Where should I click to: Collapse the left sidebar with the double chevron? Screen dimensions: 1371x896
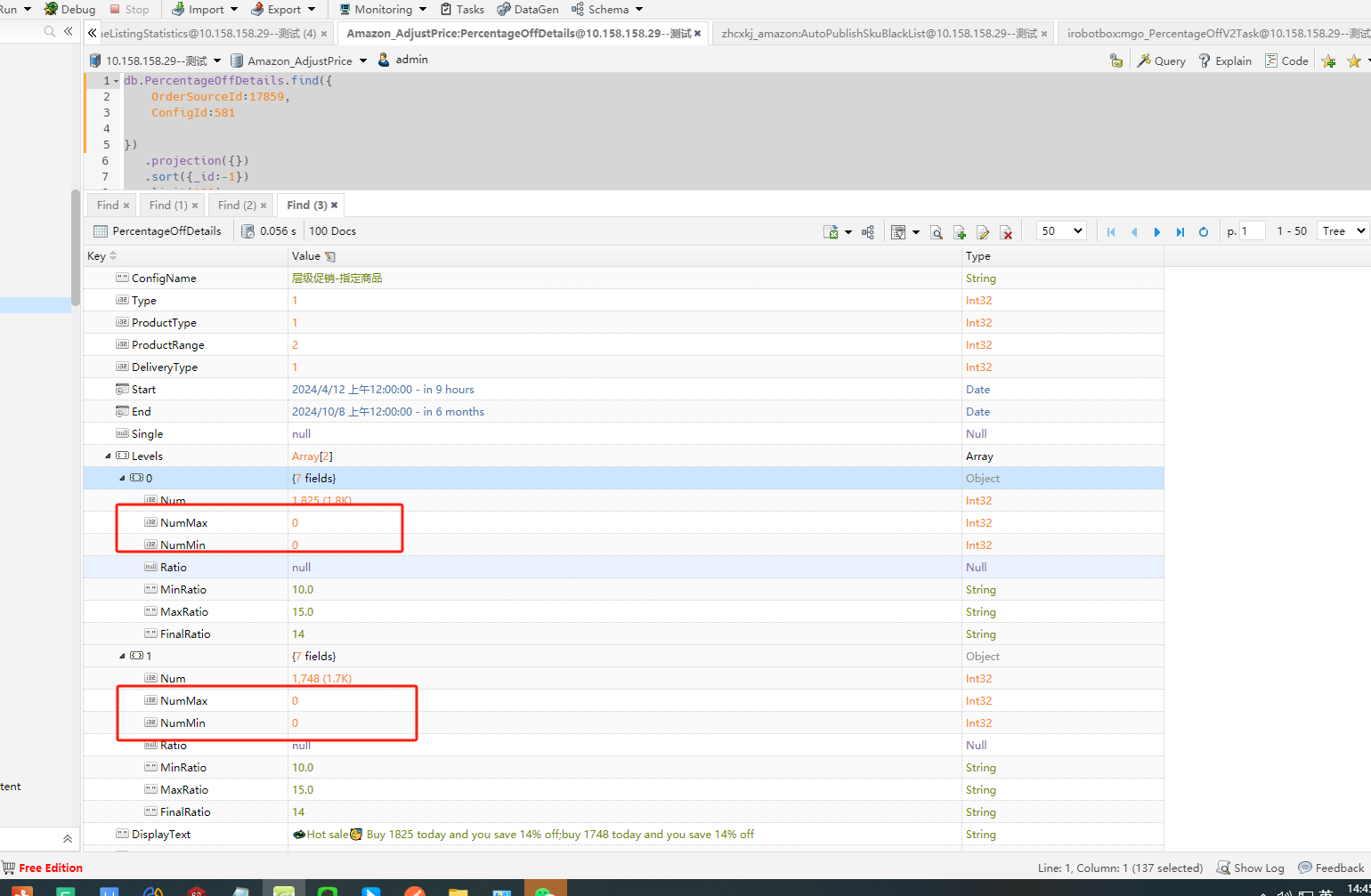click(69, 31)
